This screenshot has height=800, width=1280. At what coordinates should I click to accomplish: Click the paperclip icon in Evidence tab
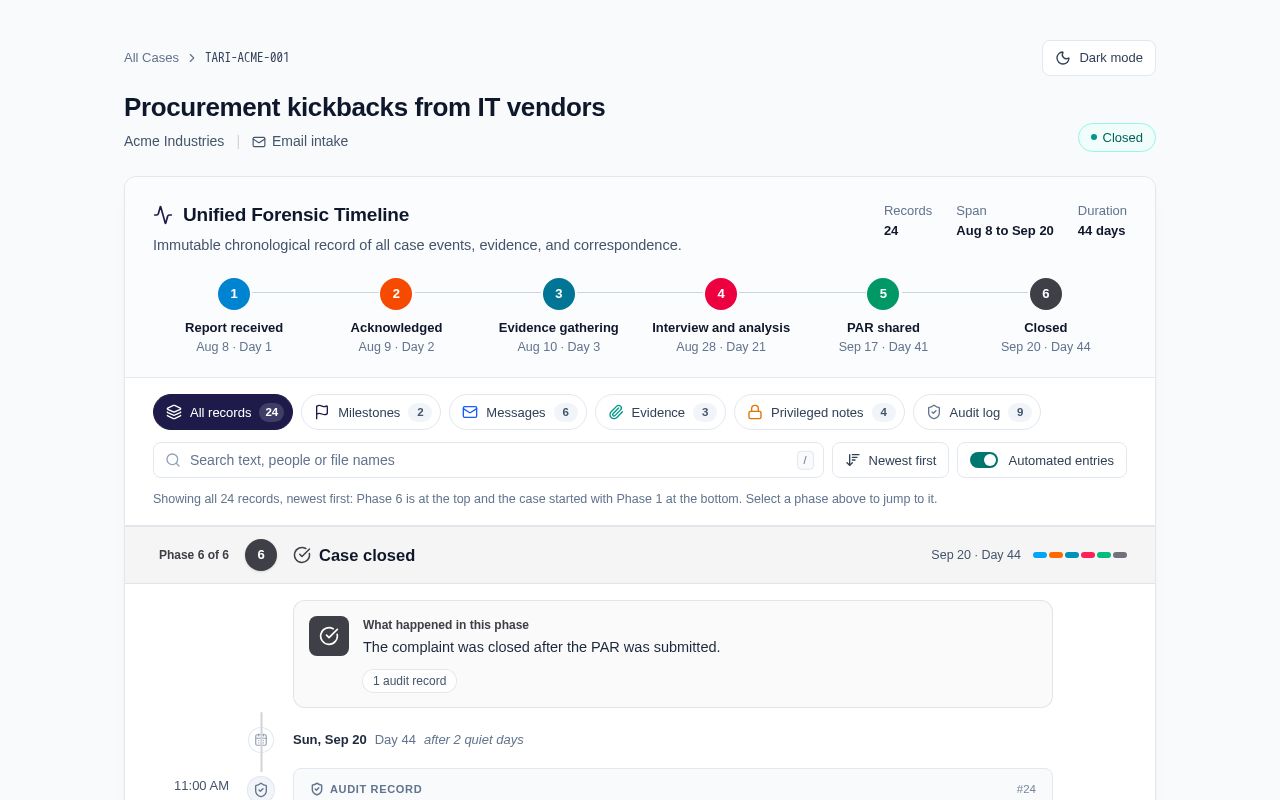(x=616, y=412)
